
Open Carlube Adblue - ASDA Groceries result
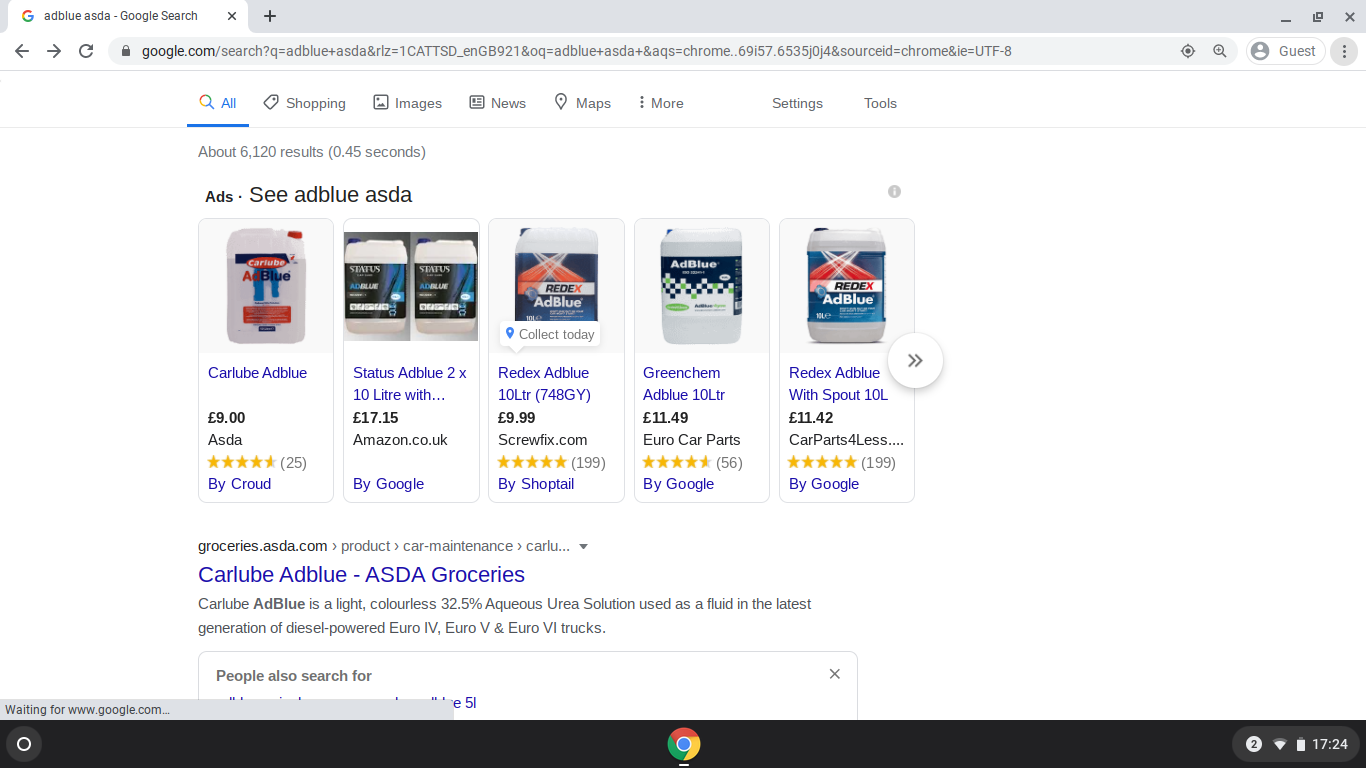[361, 574]
